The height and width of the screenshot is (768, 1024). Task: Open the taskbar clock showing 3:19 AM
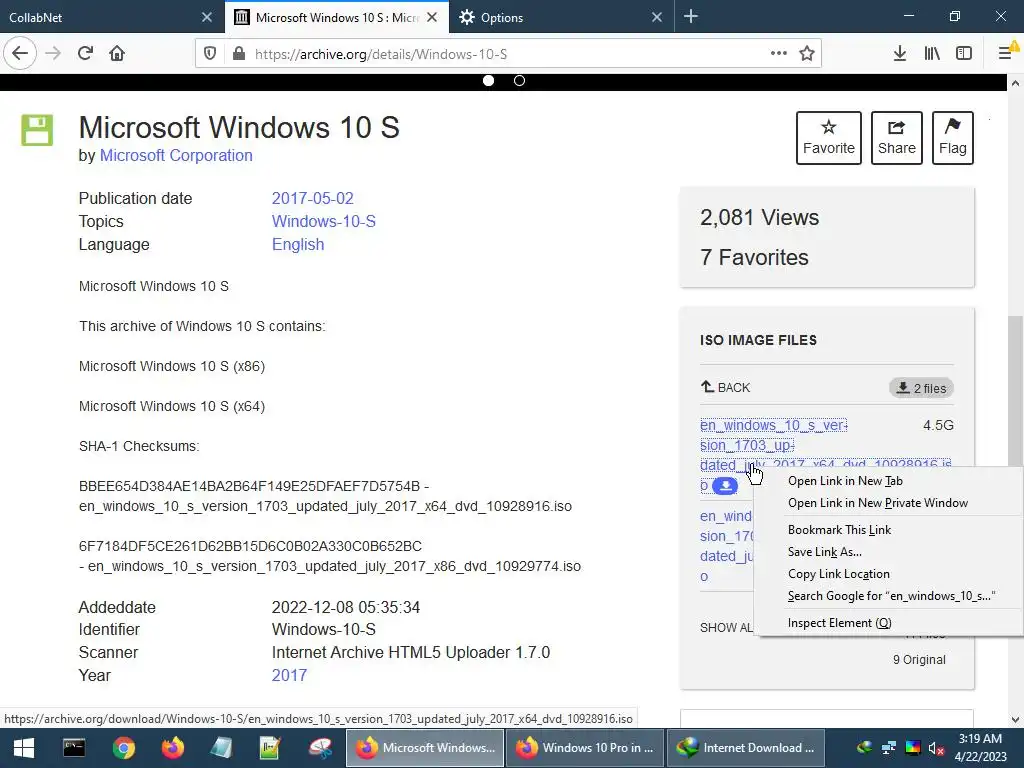coord(980,748)
